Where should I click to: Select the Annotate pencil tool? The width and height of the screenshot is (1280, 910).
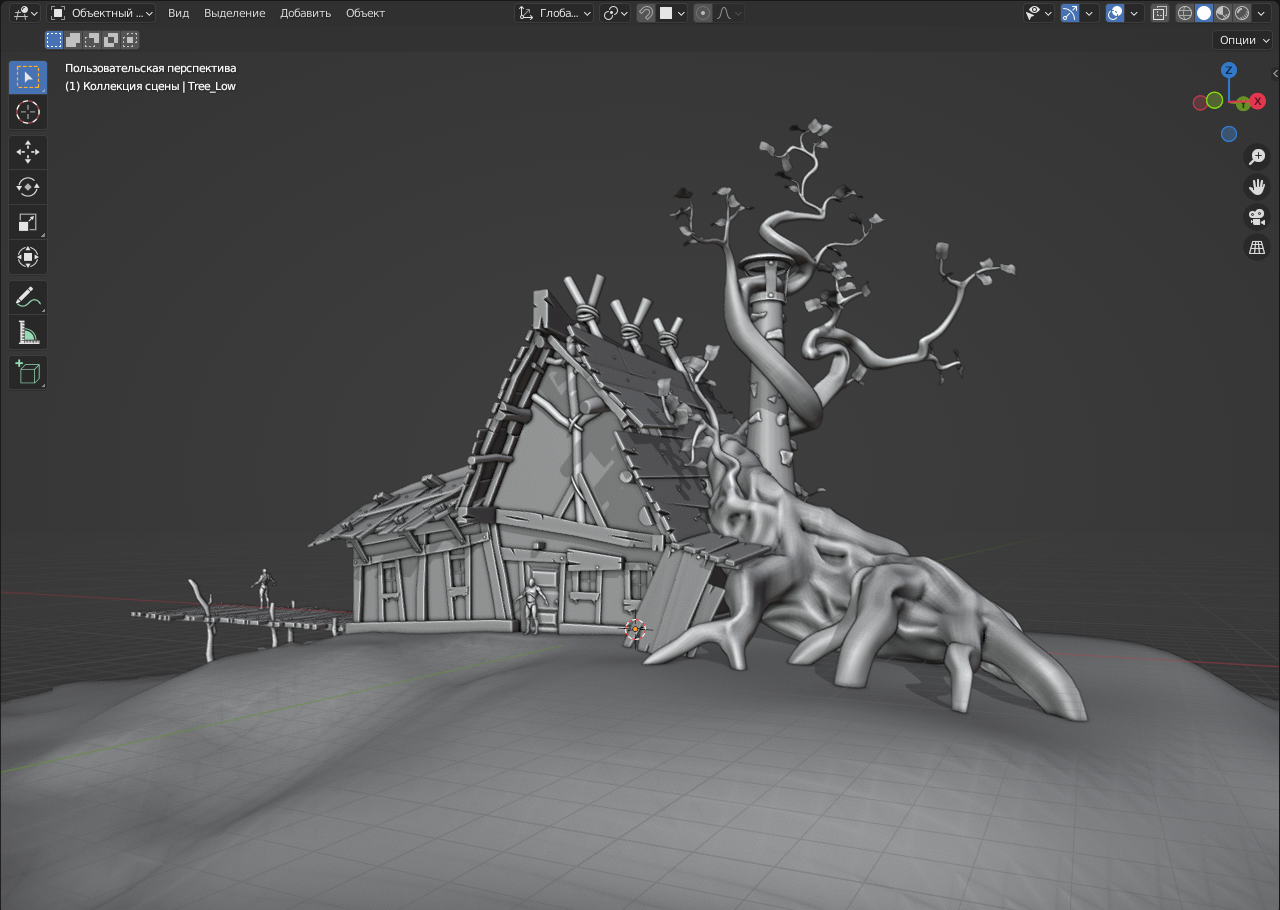point(28,297)
